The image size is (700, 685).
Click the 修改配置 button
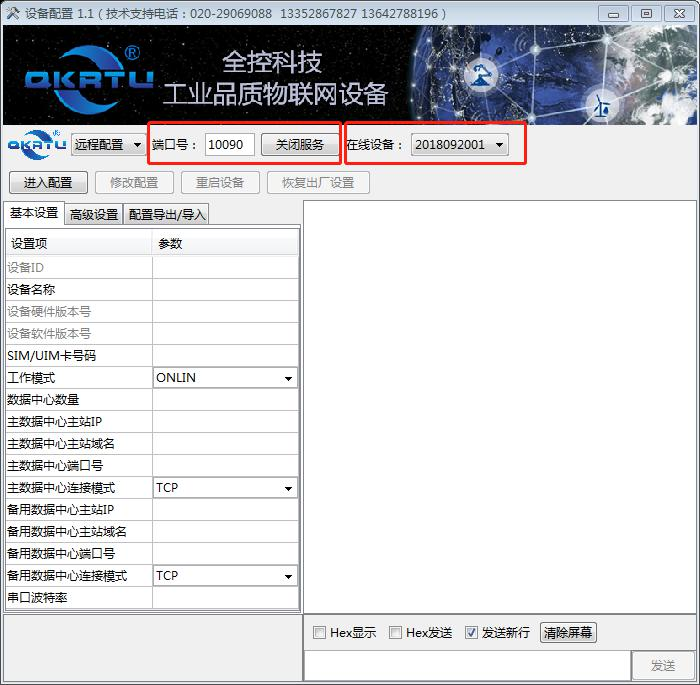tap(134, 183)
